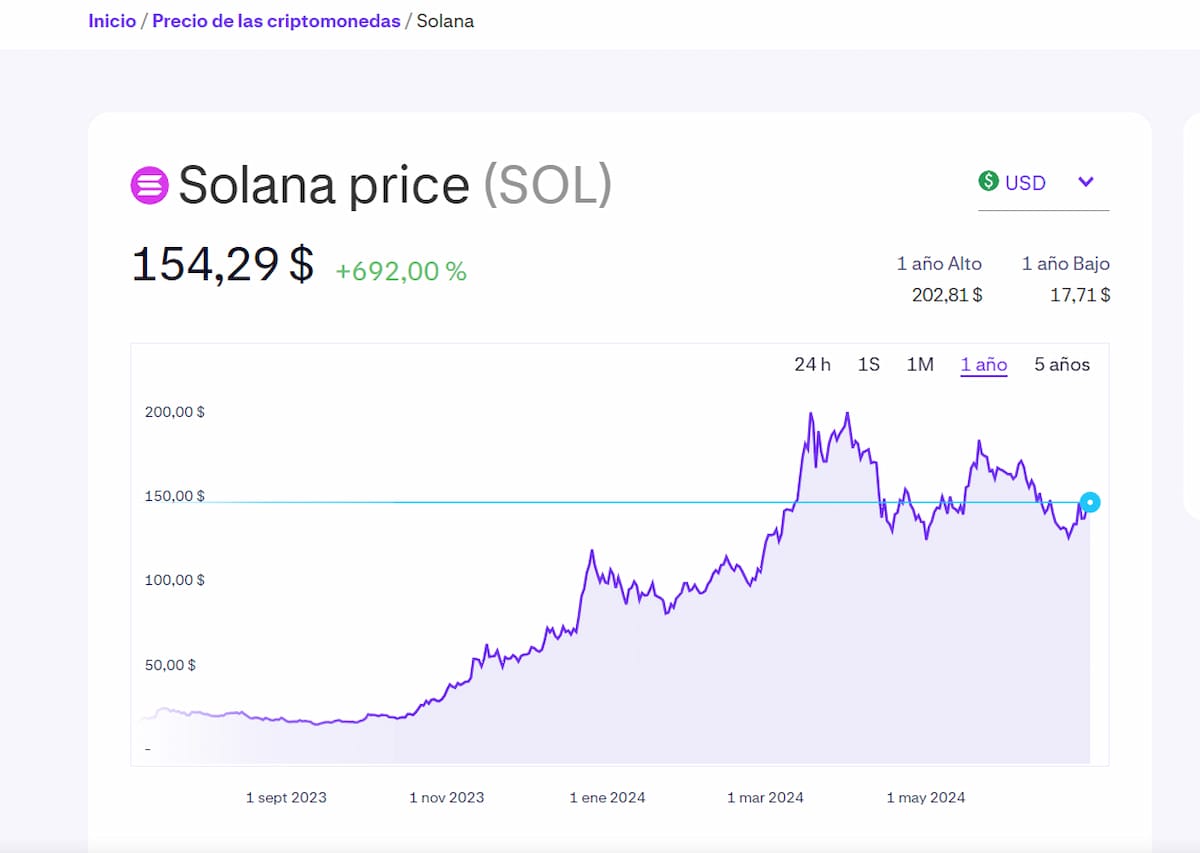The image size is (1200, 853).
Task: Navigate to Inicio via breadcrumb
Action: click(112, 20)
